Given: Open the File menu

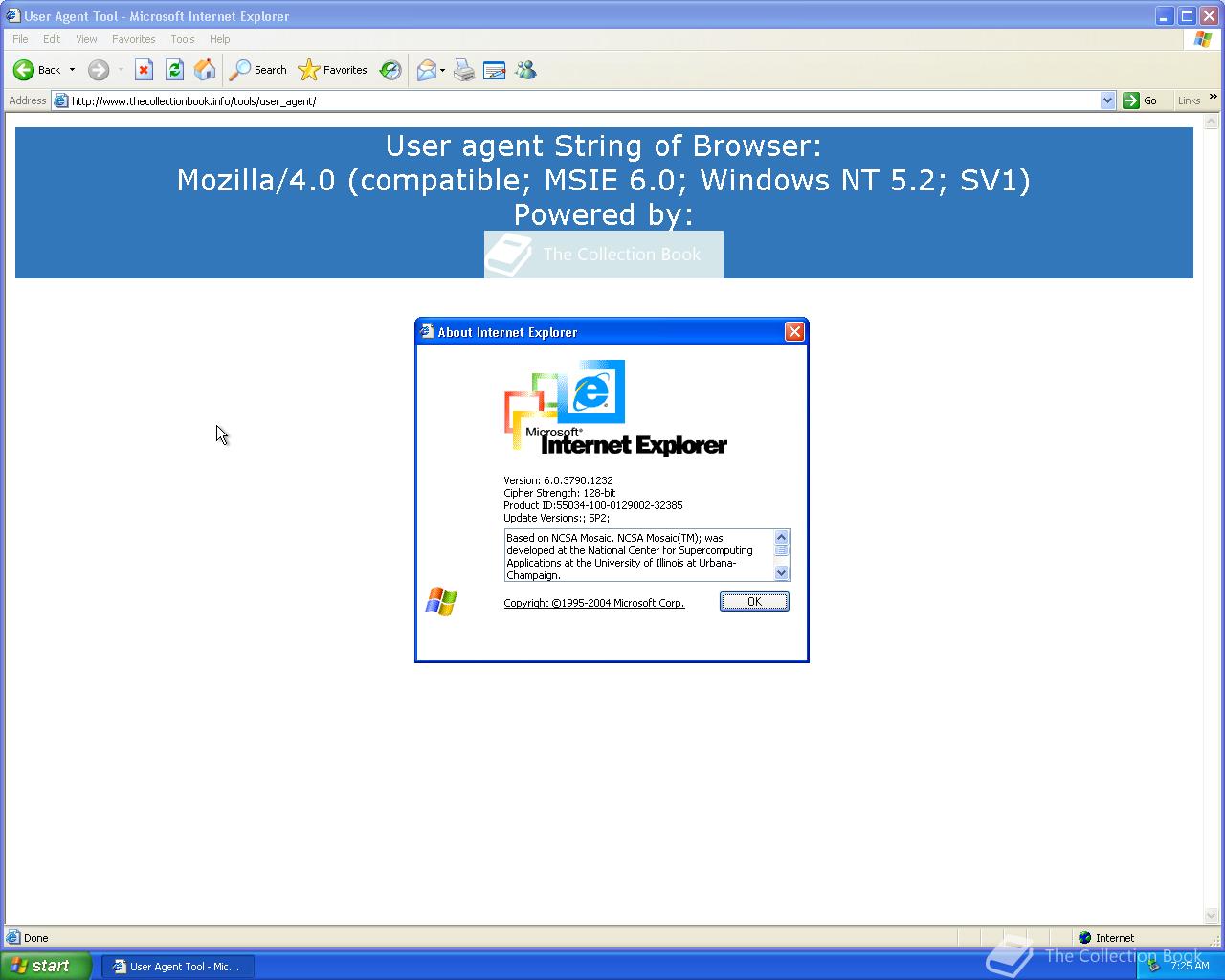Looking at the screenshot, I should coord(20,39).
